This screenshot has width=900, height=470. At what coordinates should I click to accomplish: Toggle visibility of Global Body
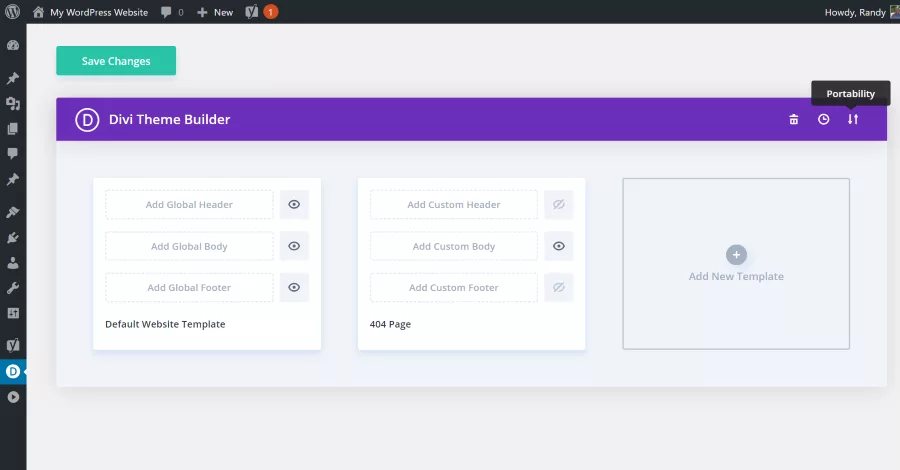pos(294,246)
